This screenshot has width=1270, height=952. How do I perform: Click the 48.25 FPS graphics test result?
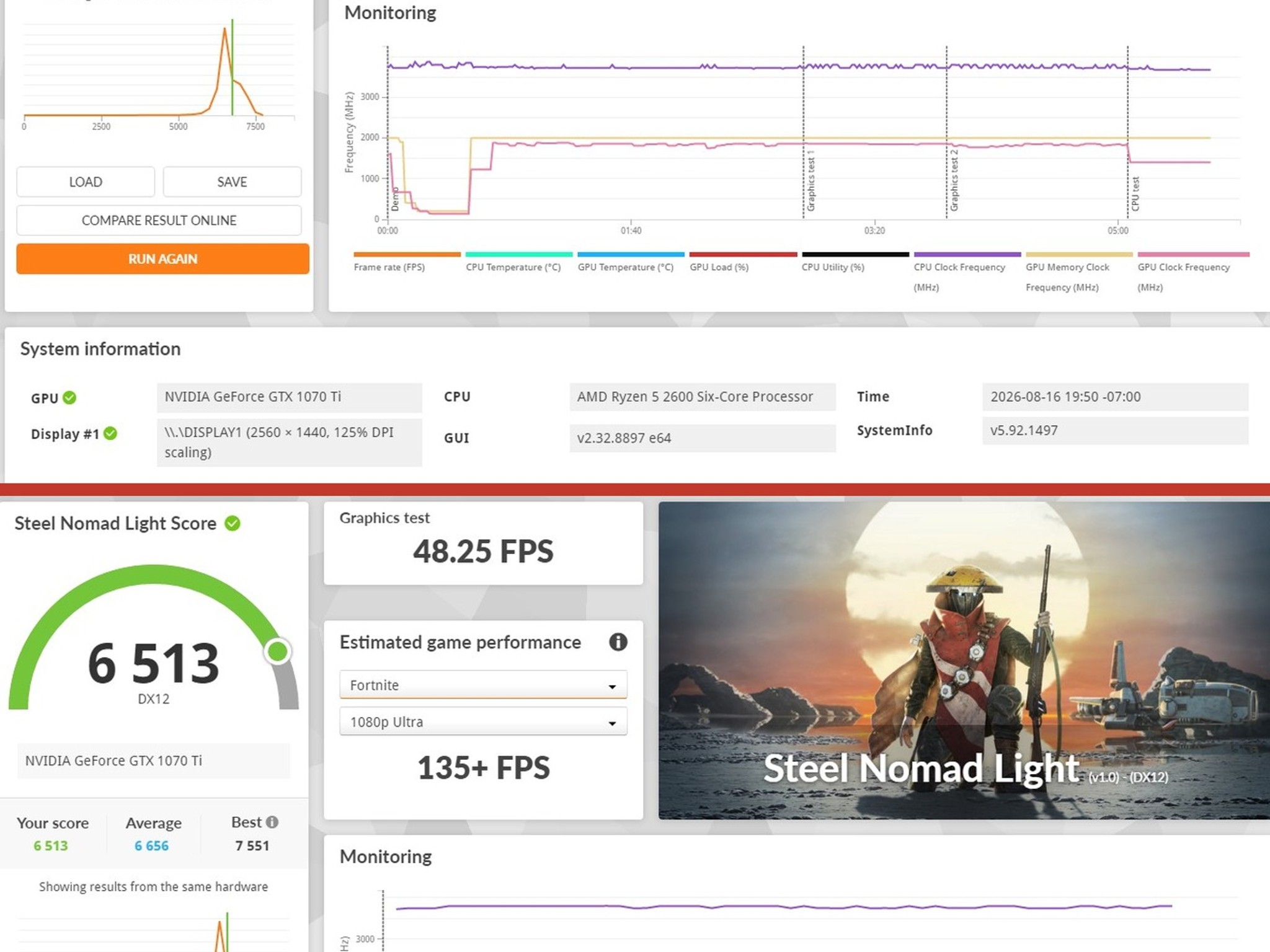(x=484, y=551)
